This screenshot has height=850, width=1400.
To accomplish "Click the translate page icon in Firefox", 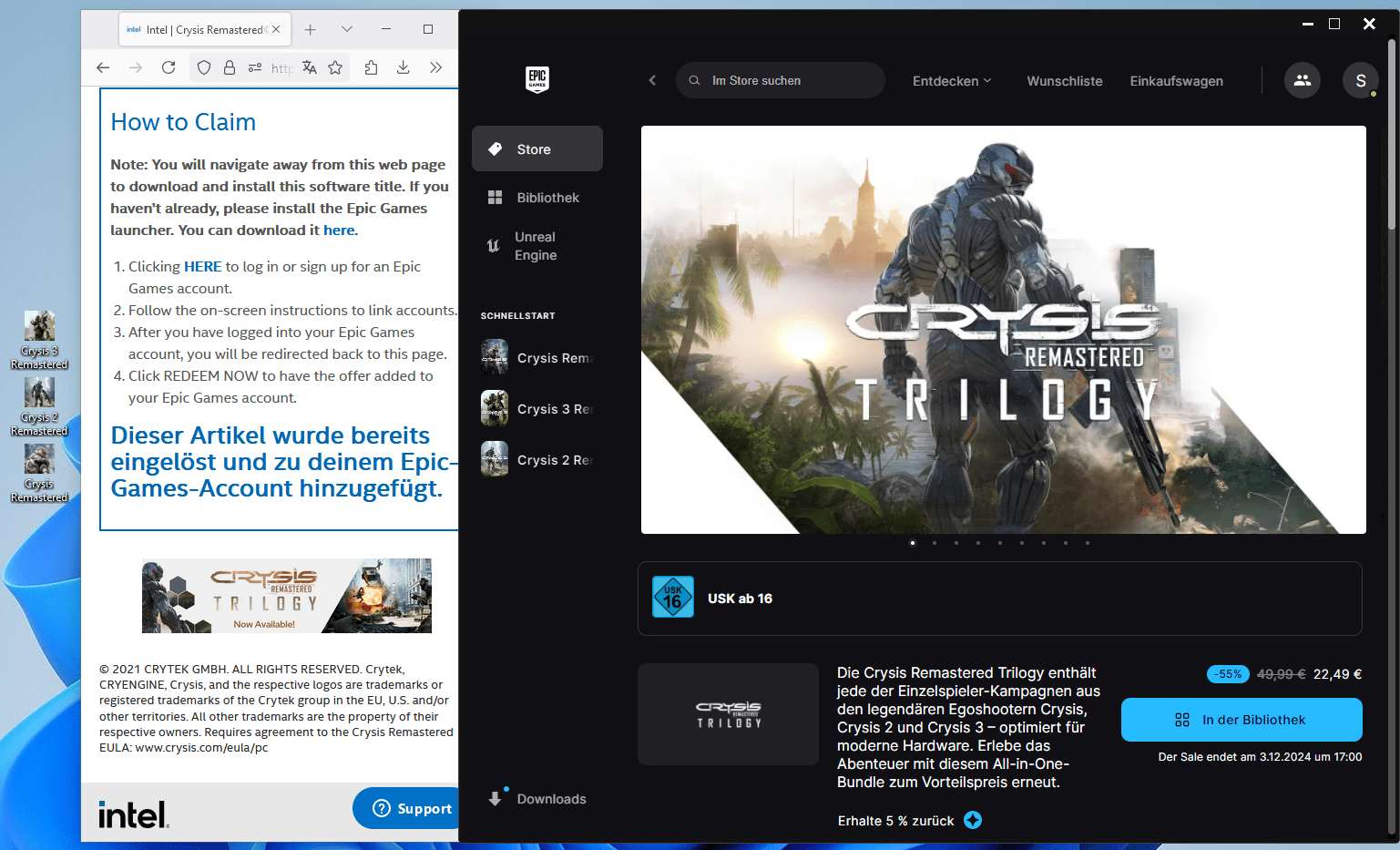I will tap(310, 67).
